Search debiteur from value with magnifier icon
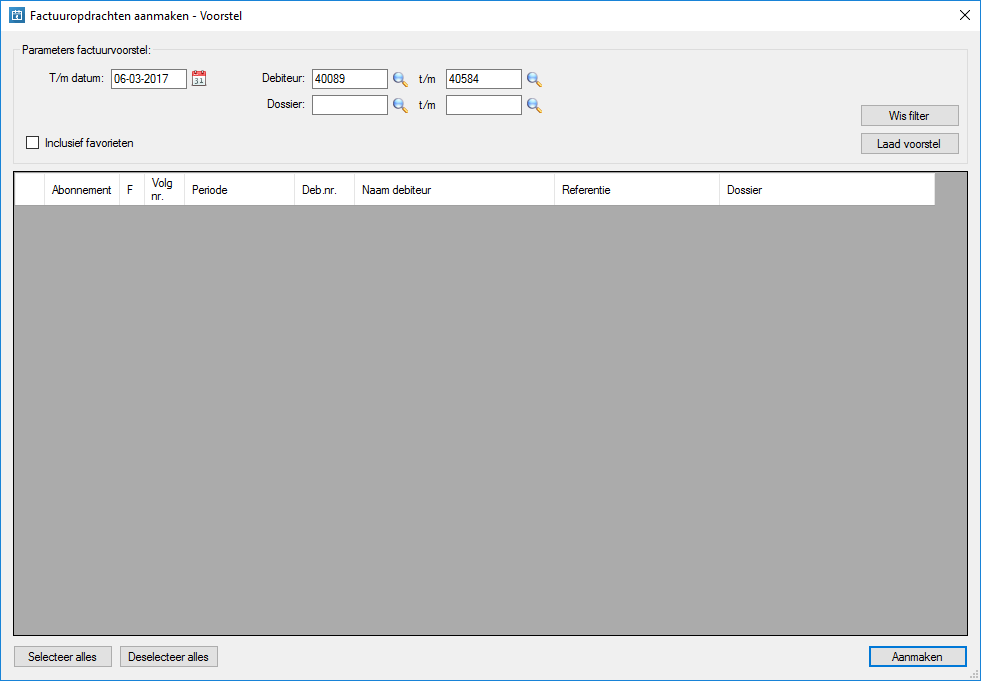The width and height of the screenshot is (981, 681). [400, 79]
